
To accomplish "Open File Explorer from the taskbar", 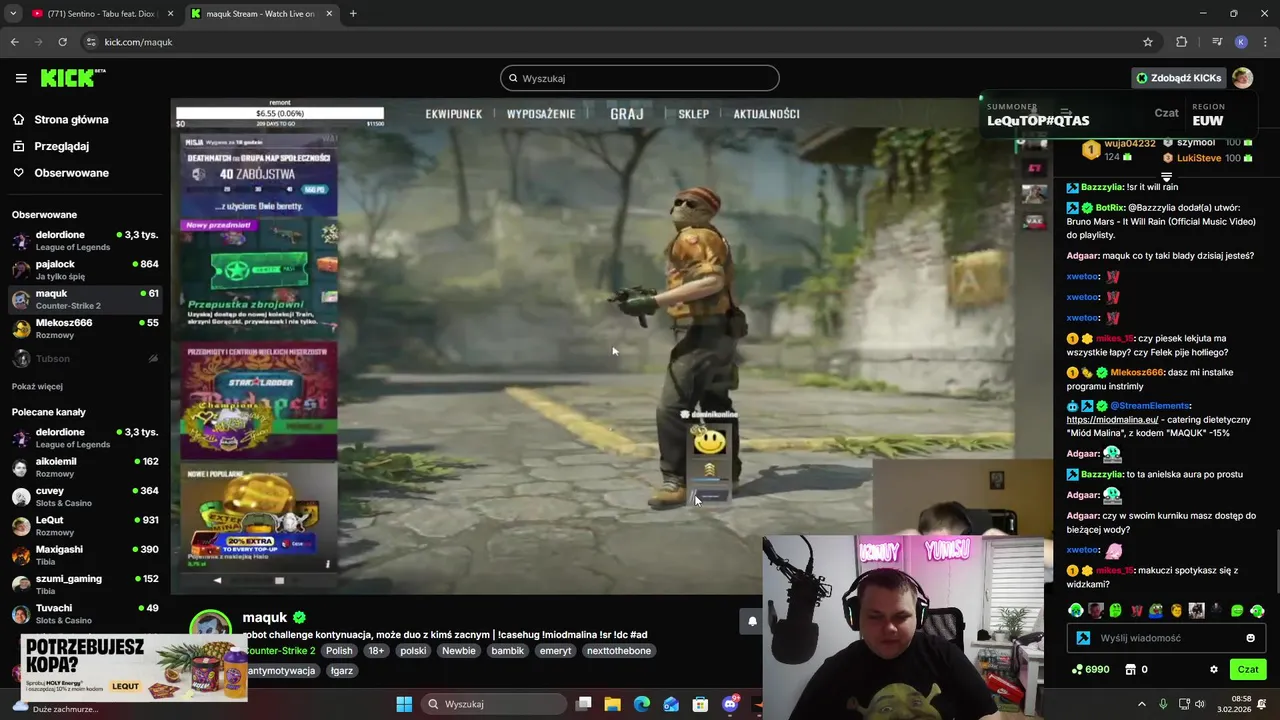I will [613, 704].
